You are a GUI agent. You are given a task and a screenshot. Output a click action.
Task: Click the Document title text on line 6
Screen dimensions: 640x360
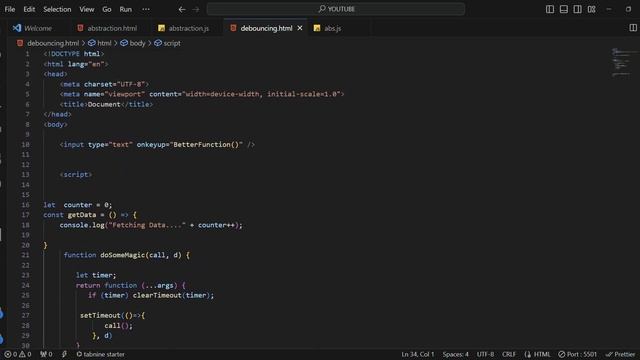tap(104, 104)
